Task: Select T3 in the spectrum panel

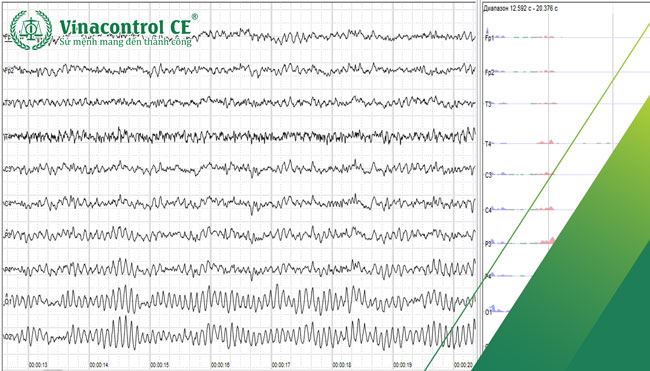Action: [488, 104]
